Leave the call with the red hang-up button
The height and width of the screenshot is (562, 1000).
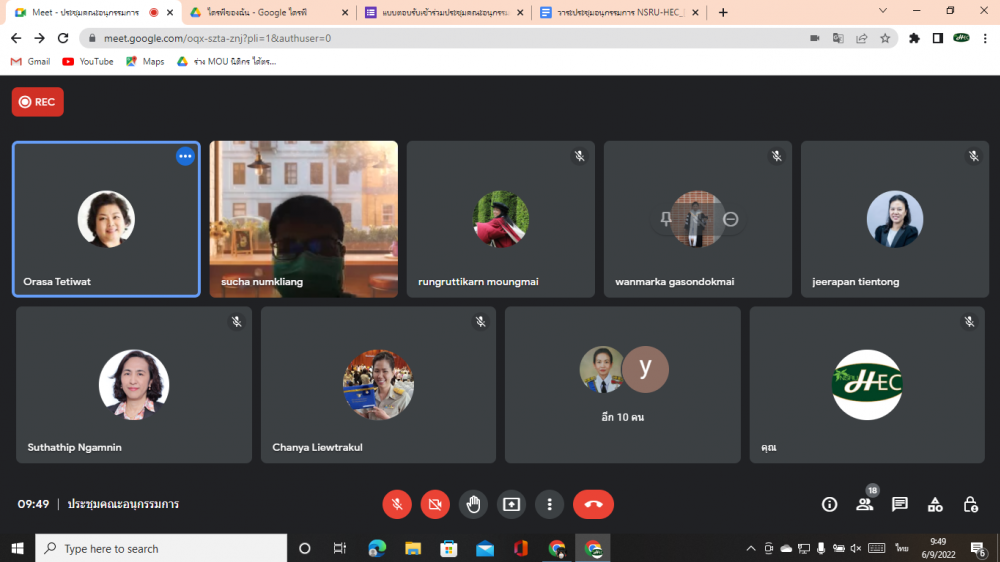(x=593, y=505)
